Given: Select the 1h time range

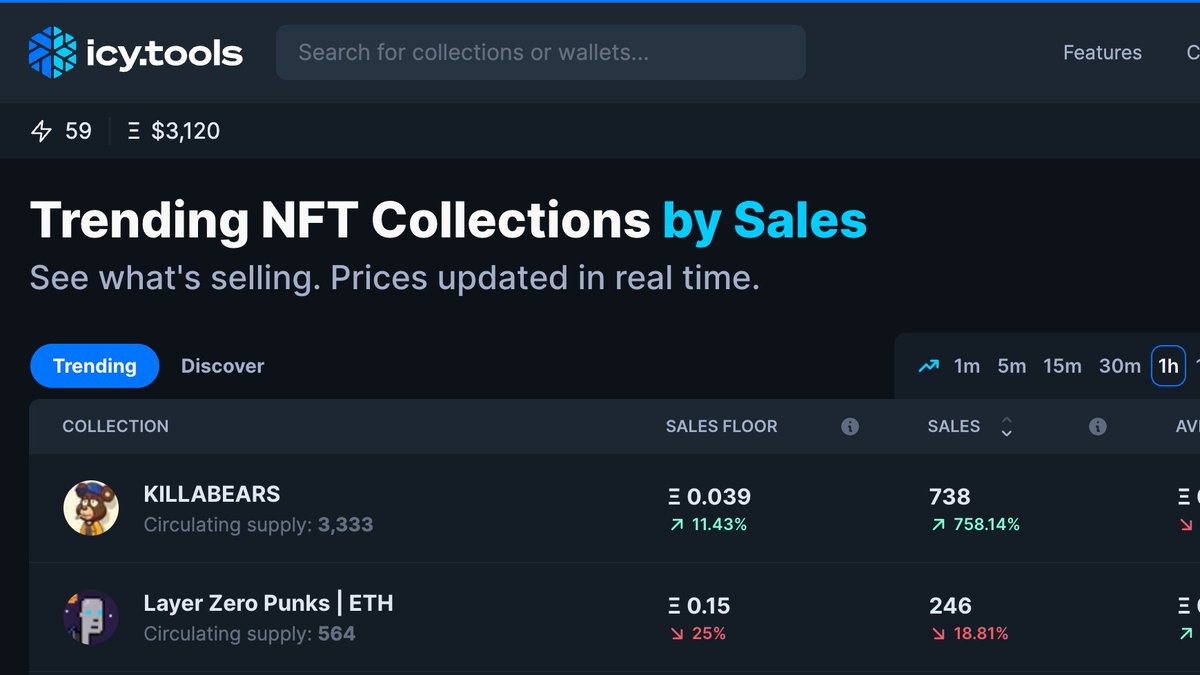Looking at the screenshot, I should click(1168, 366).
